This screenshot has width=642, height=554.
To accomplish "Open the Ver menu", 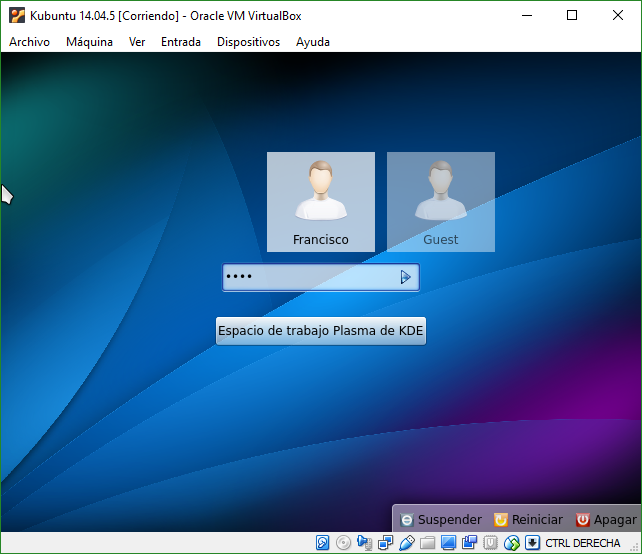I will 137,42.
